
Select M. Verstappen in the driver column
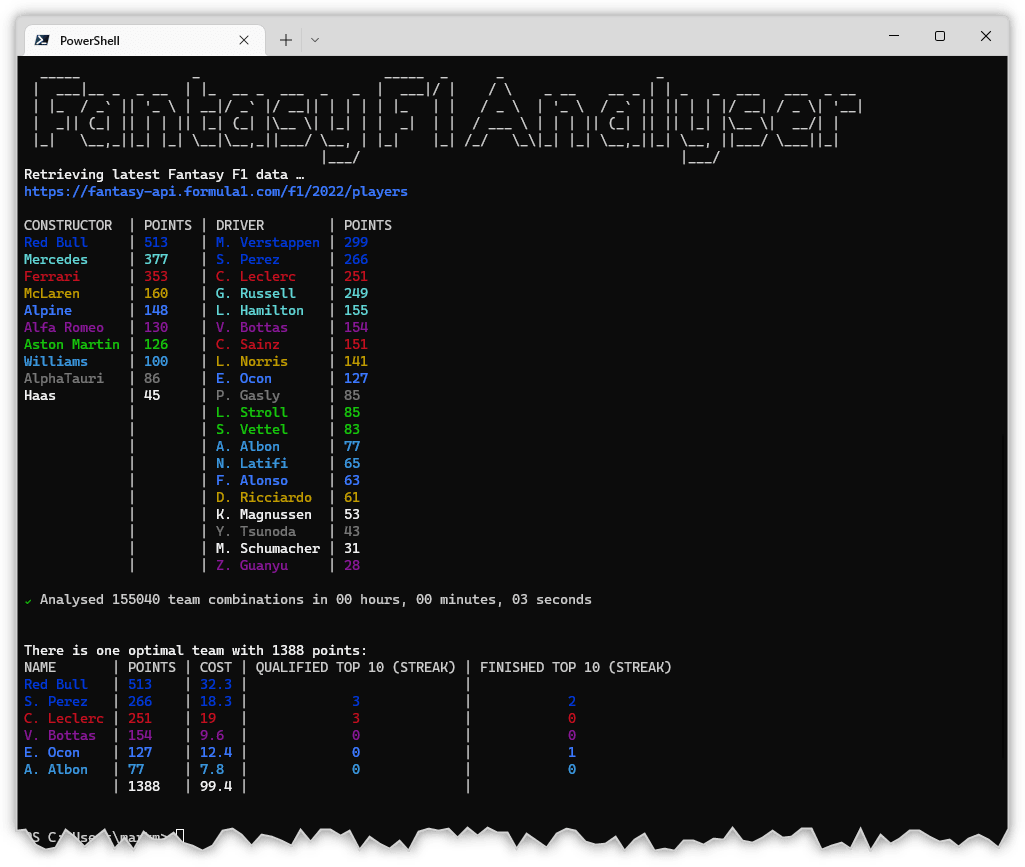[268, 242]
